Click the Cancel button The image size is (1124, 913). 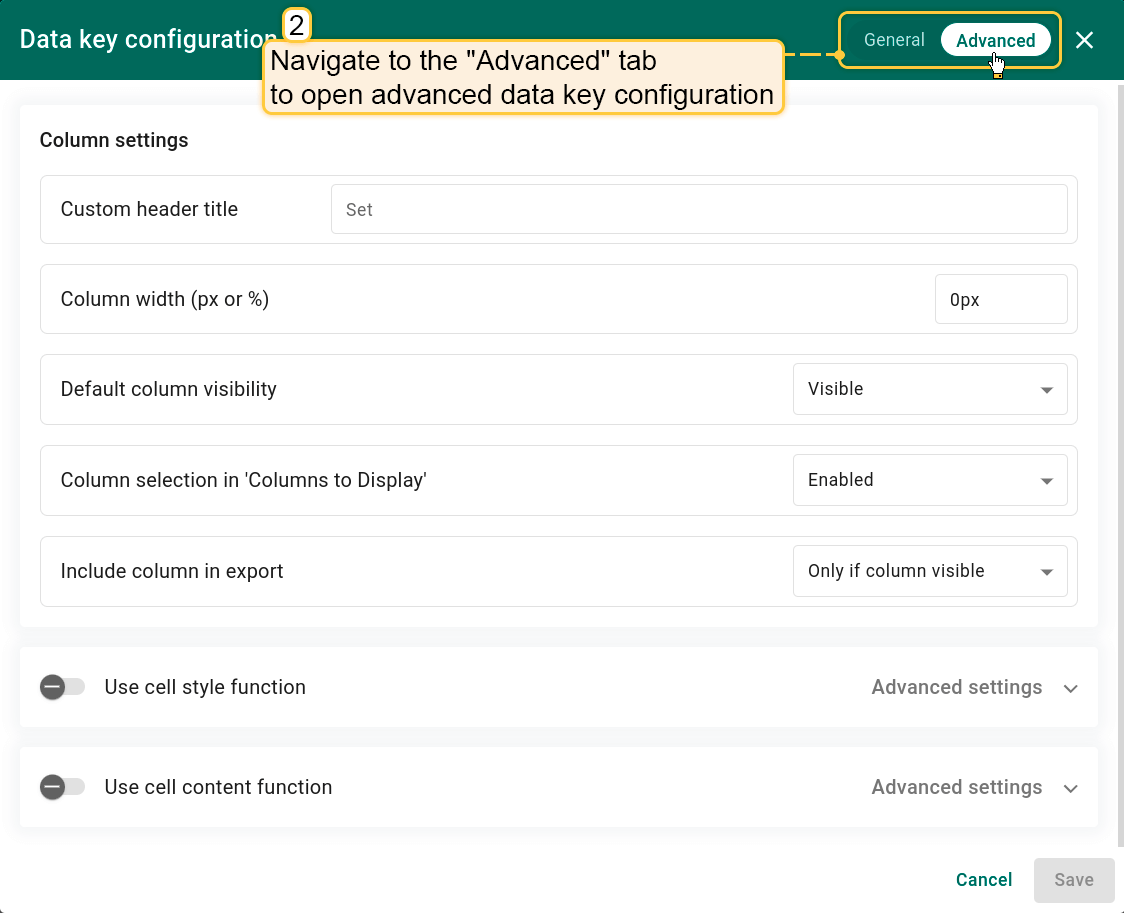pos(983,880)
